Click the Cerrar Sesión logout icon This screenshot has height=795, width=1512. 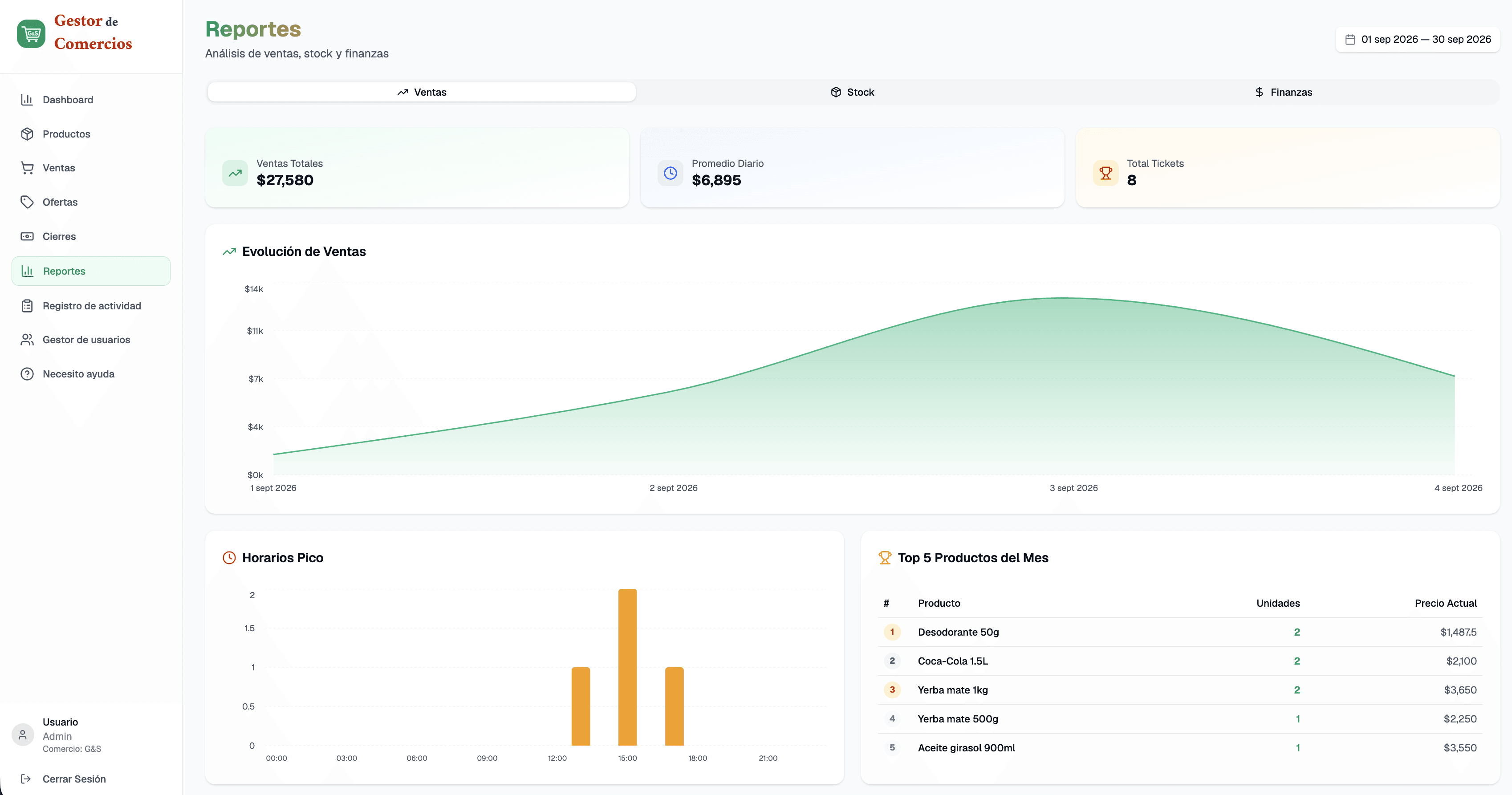(x=26, y=779)
